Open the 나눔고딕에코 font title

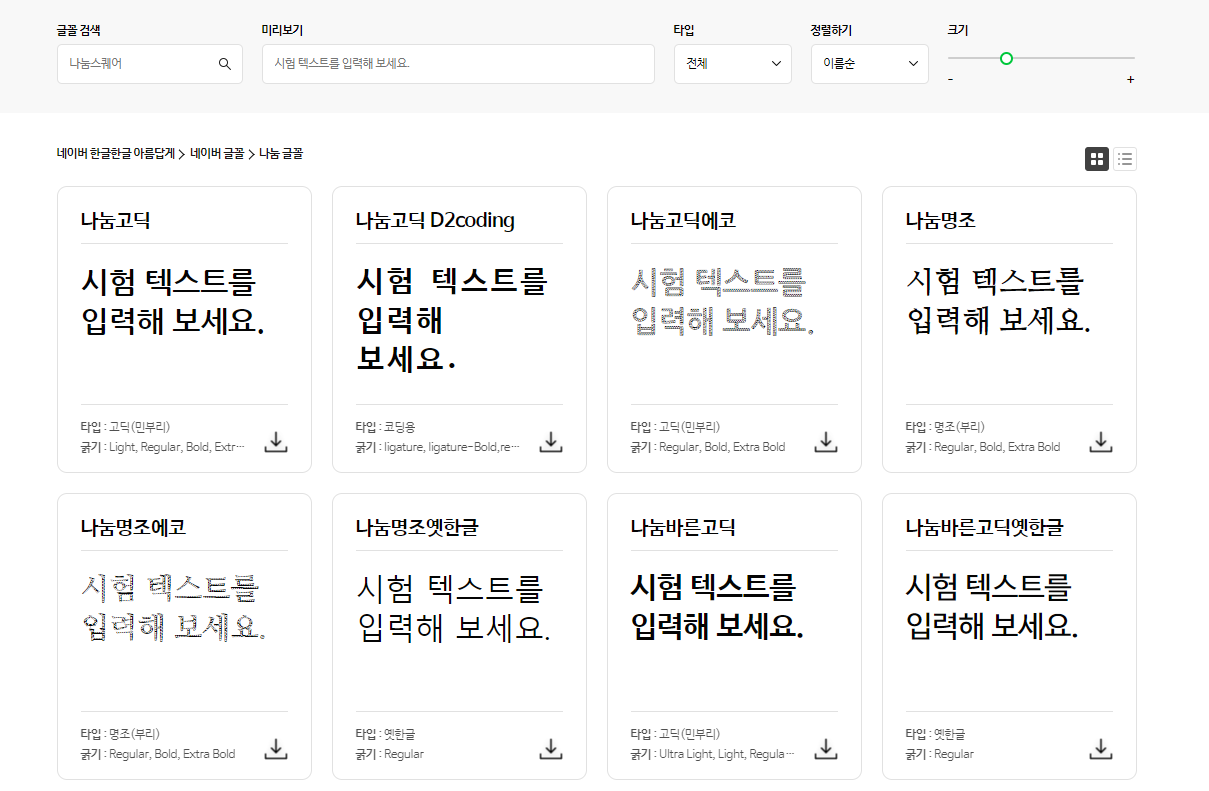coord(684,220)
